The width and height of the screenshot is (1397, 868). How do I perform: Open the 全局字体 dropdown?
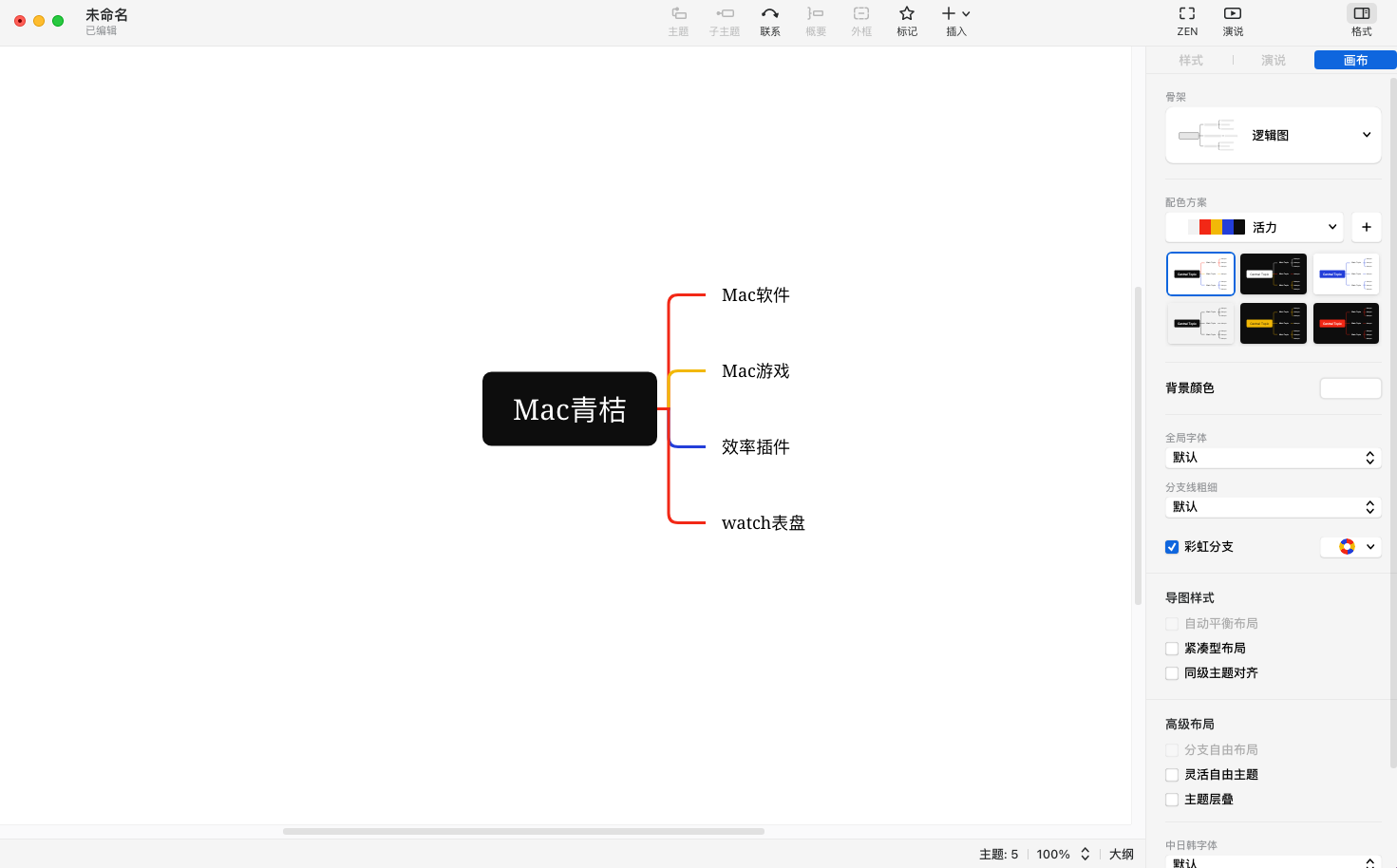click(x=1274, y=458)
